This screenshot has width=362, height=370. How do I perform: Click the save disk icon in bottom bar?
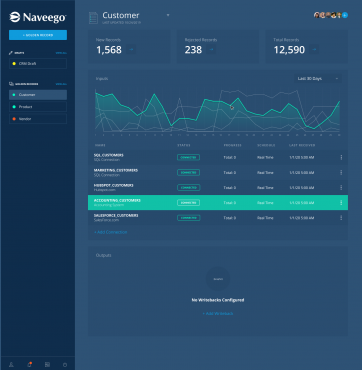click(x=47, y=365)
